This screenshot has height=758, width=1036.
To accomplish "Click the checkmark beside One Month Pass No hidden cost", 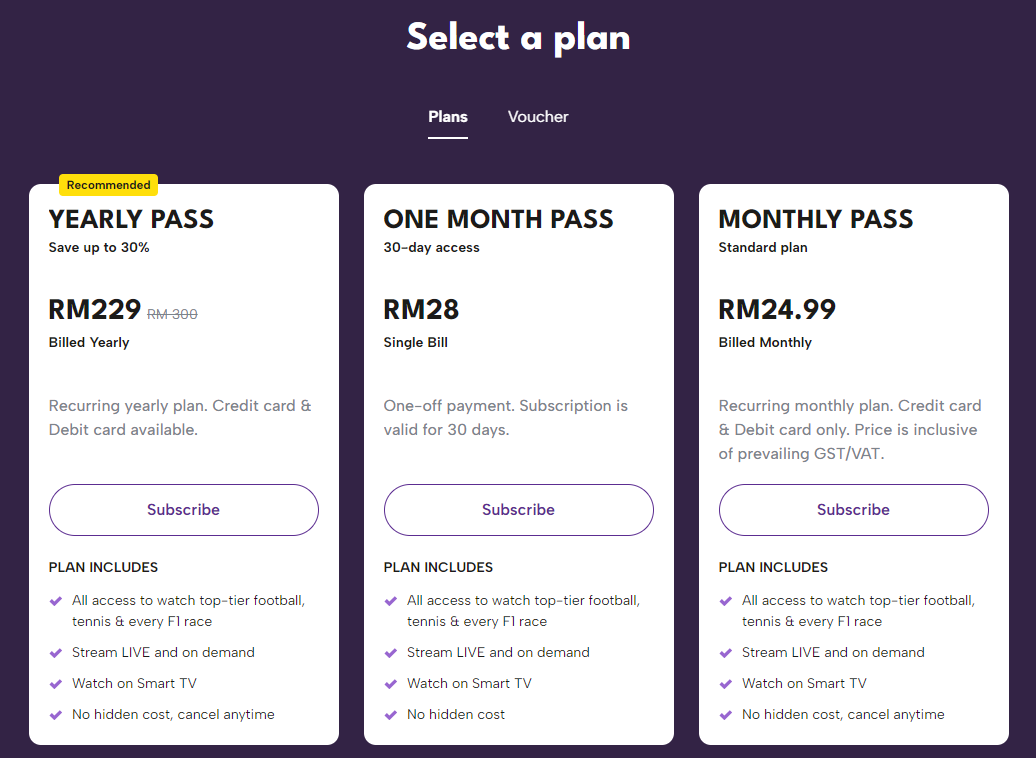I will click(x=391, y=715).
